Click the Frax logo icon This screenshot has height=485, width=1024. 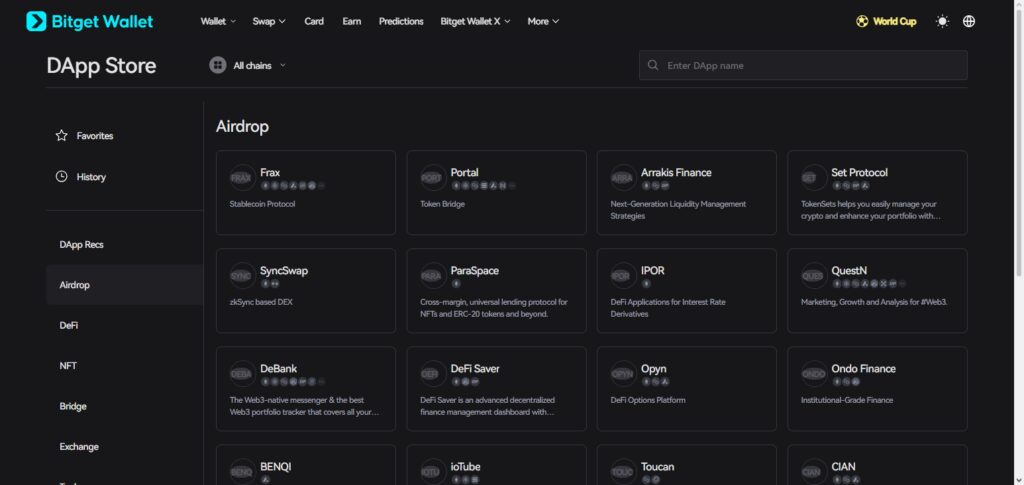pos(241,178)
